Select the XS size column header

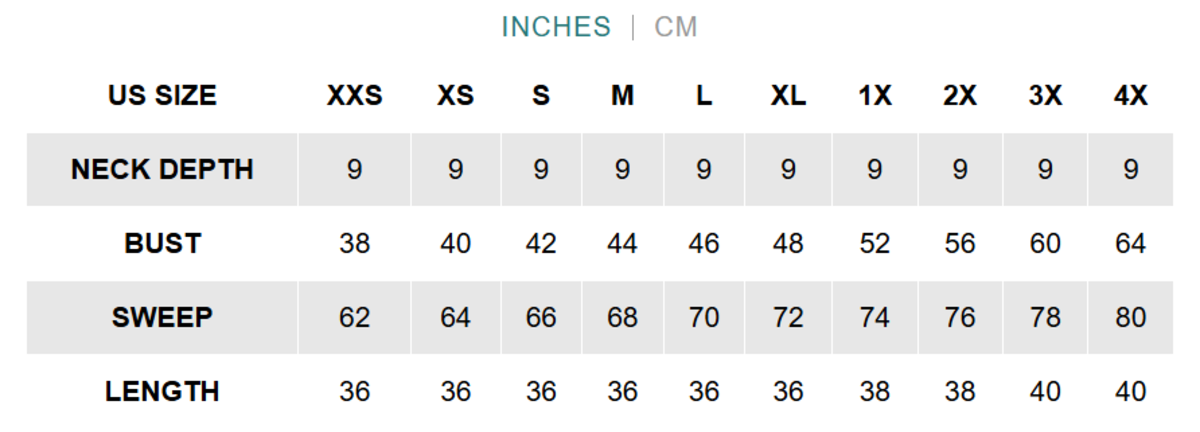(x=455, y=96)
